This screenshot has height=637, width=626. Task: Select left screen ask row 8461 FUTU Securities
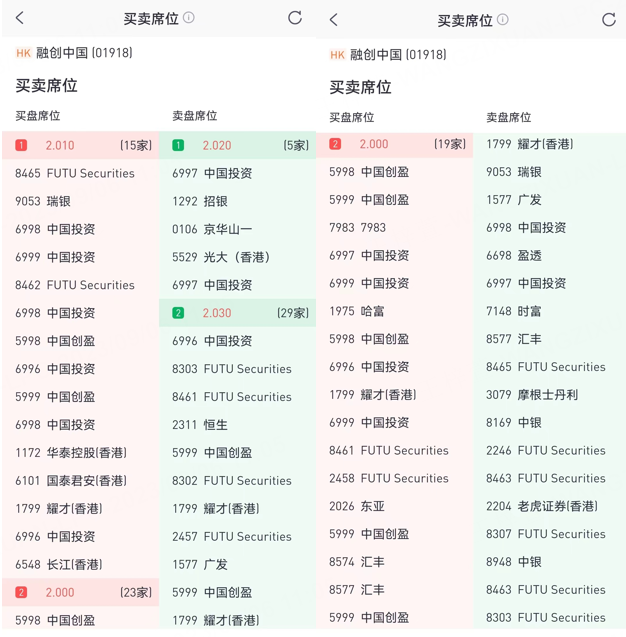point(237,396)
